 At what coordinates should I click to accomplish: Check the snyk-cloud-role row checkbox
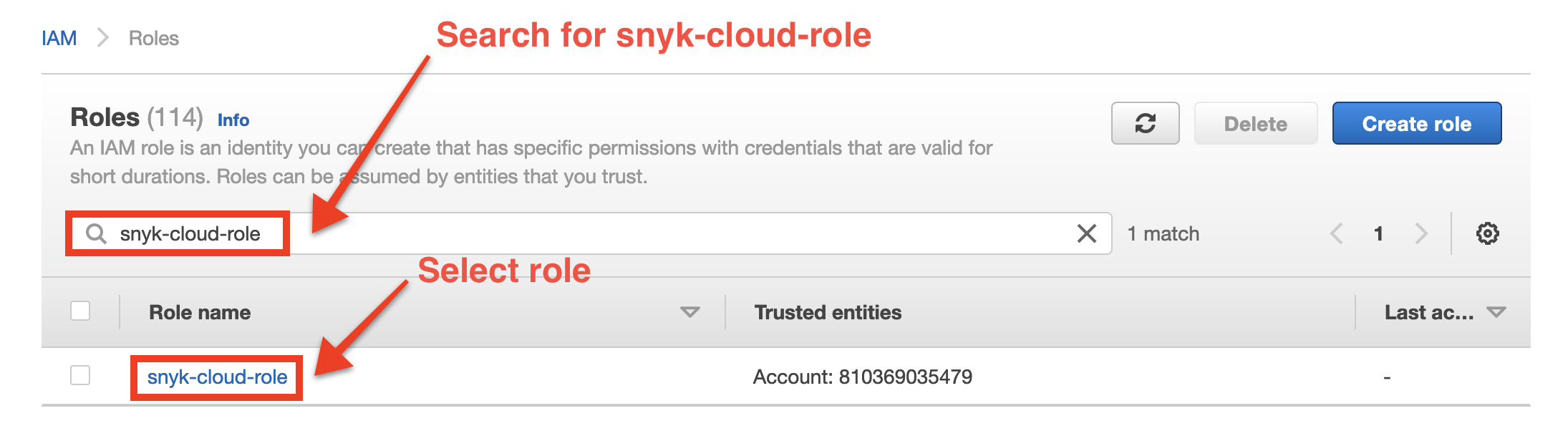click(x=80, y=375)
